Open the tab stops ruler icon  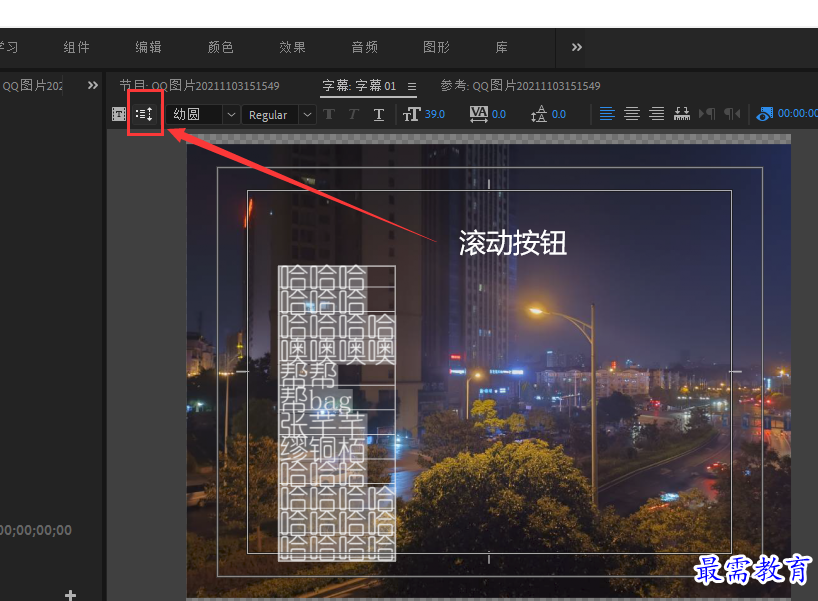tap(682, 113)
